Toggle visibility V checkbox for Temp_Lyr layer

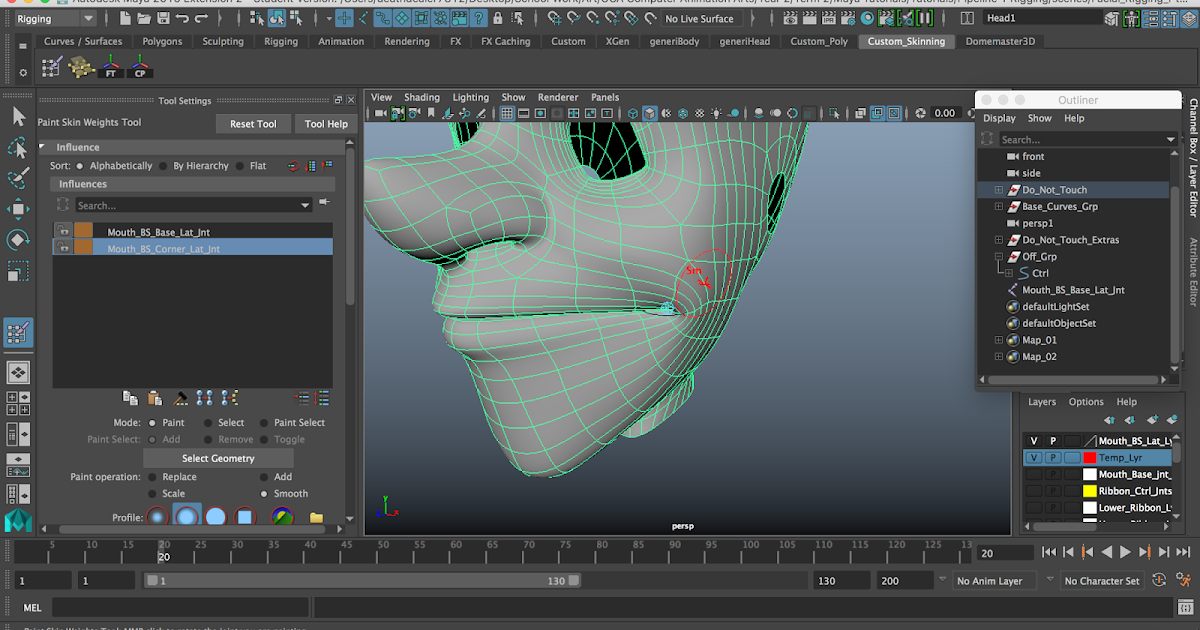click(1034, 457)
